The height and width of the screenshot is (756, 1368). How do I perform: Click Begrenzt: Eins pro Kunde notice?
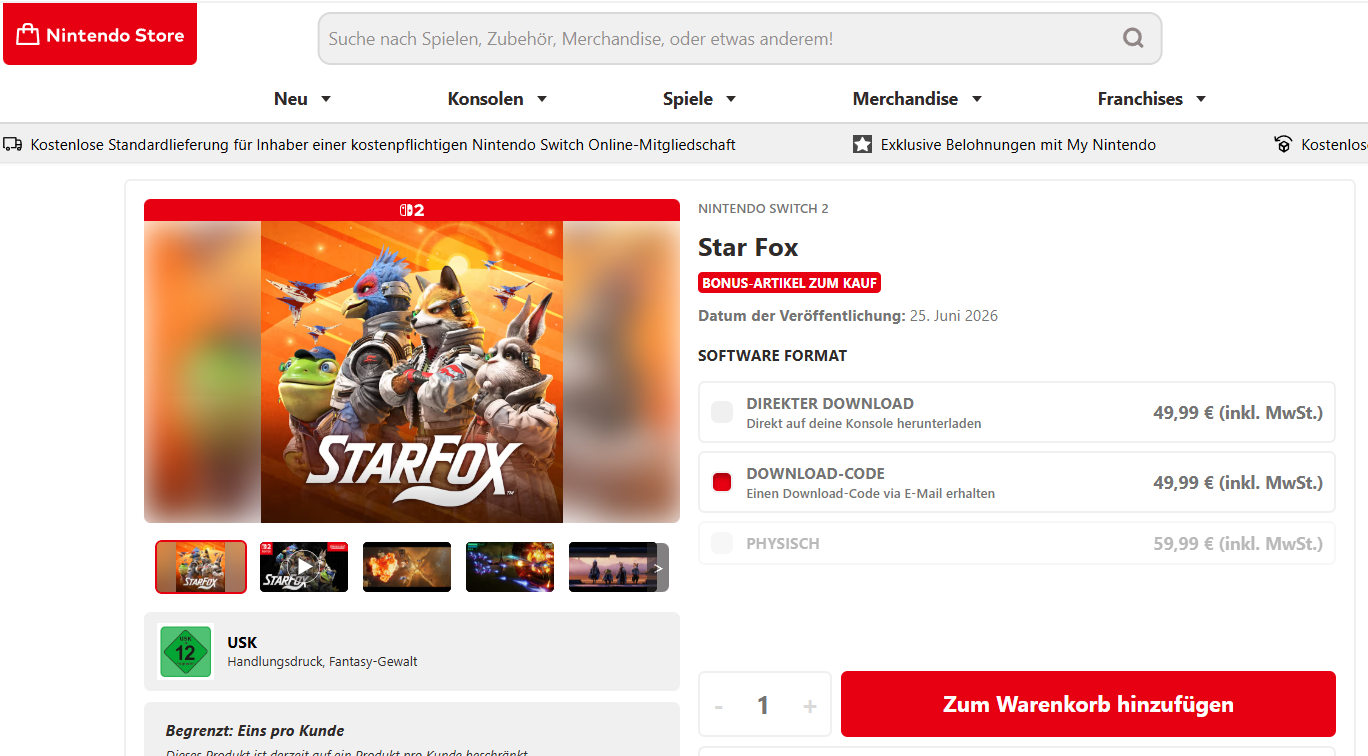click(255, 731)
